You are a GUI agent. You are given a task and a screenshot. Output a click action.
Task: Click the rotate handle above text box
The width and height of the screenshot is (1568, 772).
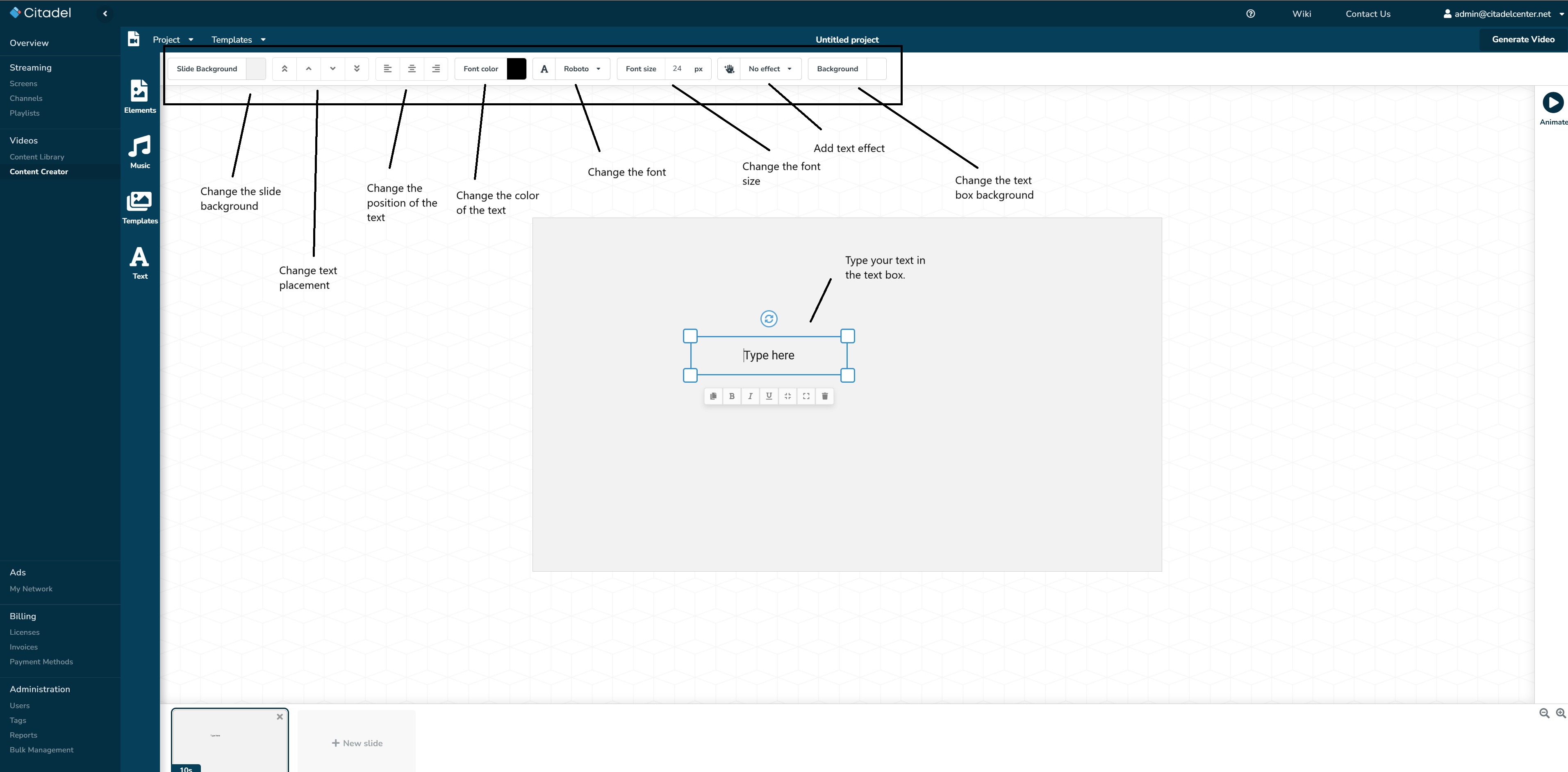[x=769, y=319]
